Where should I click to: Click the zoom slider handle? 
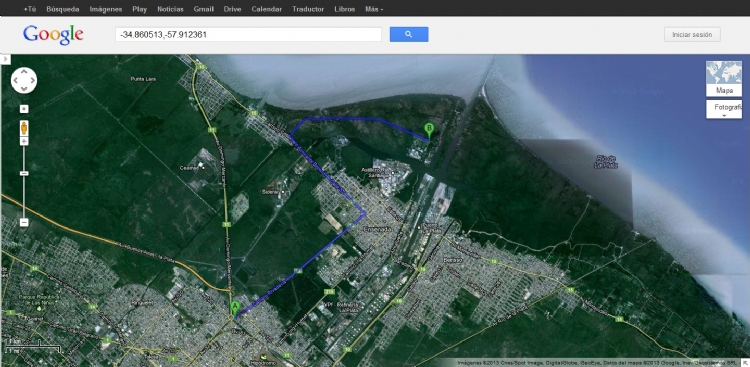pos(24,173)
